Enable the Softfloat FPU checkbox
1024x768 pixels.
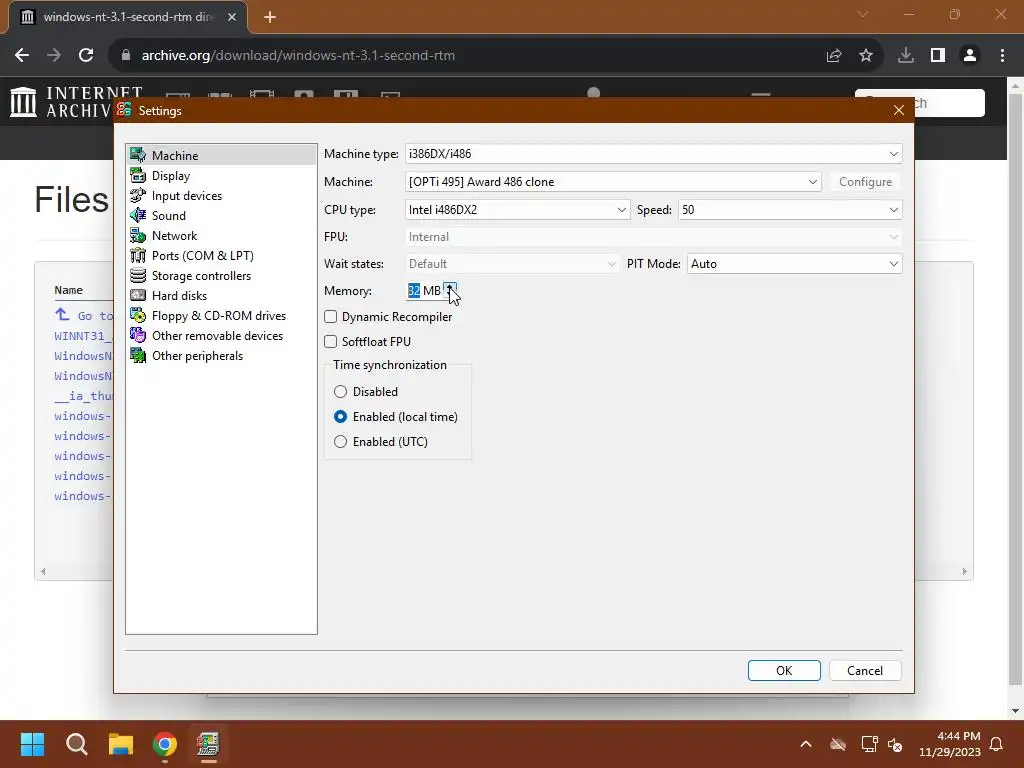tap(330, 342)
